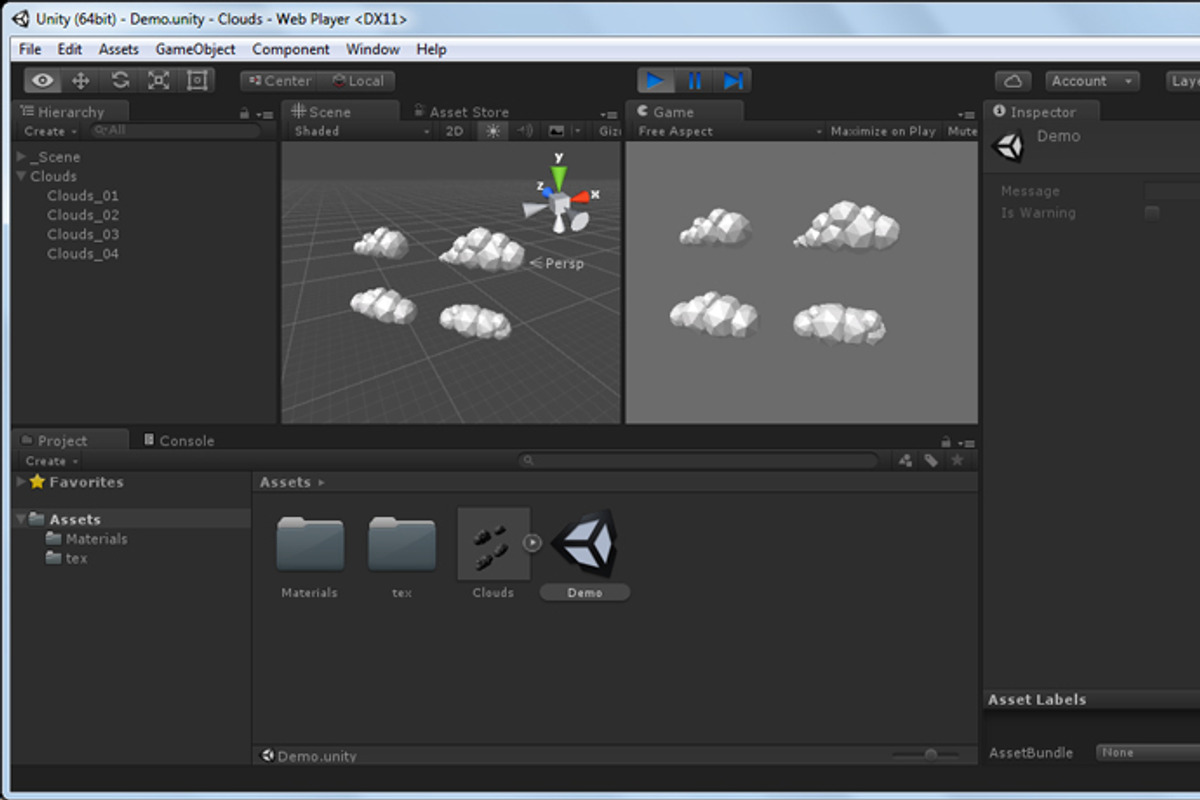
Task: Toggle Persp projection label
Action: click(x=557, y=263)
